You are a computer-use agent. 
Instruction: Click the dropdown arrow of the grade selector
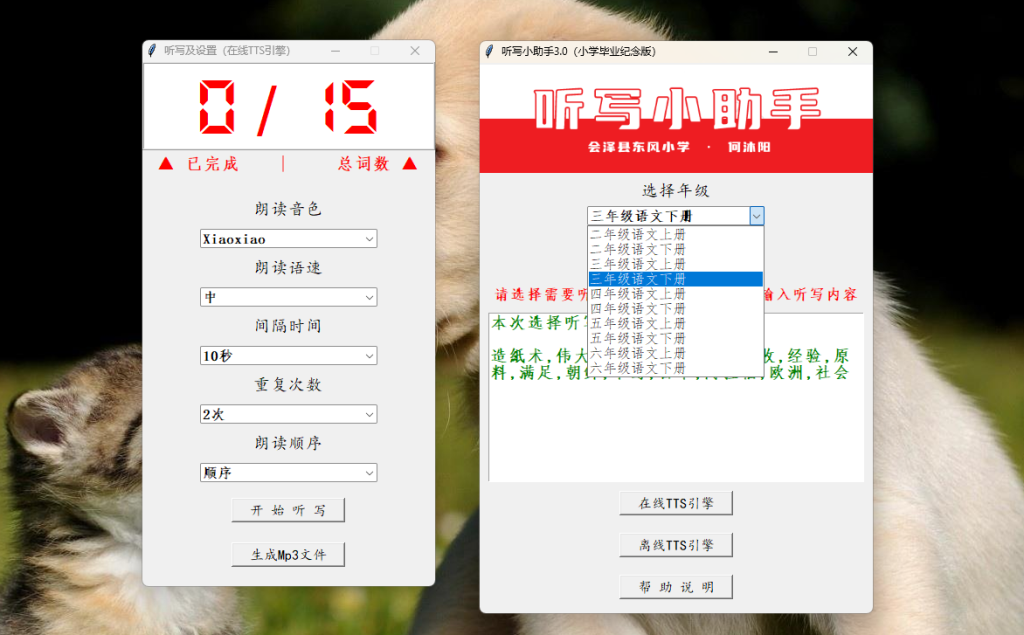[x=757, y=215]
